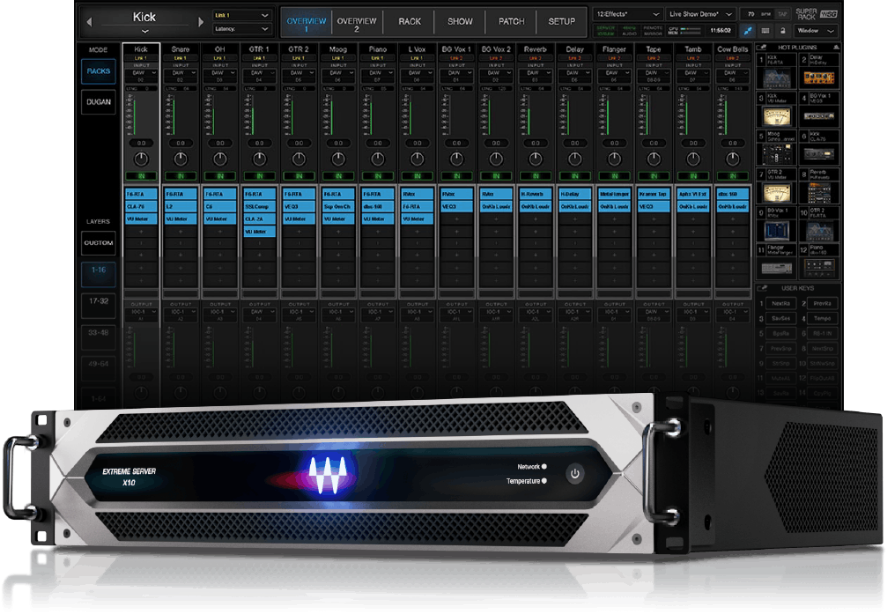Switch to the Overview 2 tab

[x=356, y=23]
